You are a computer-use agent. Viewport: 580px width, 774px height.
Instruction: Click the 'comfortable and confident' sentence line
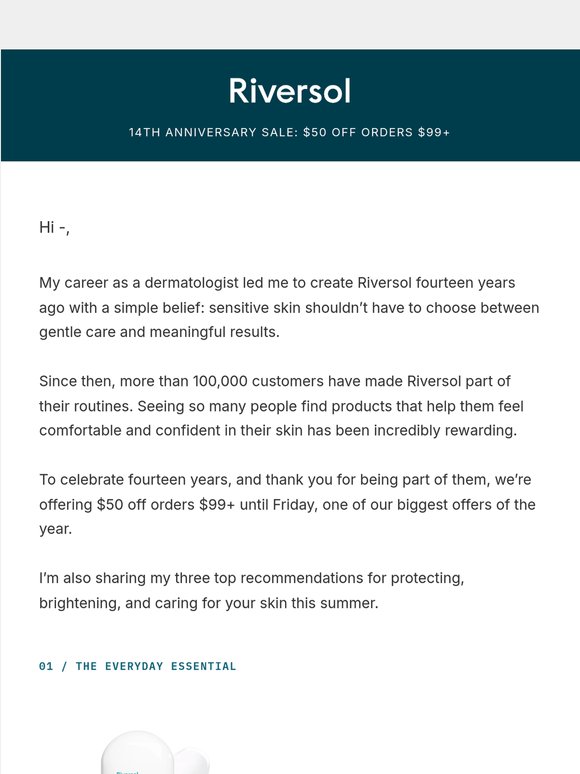(x=278, y=430)
